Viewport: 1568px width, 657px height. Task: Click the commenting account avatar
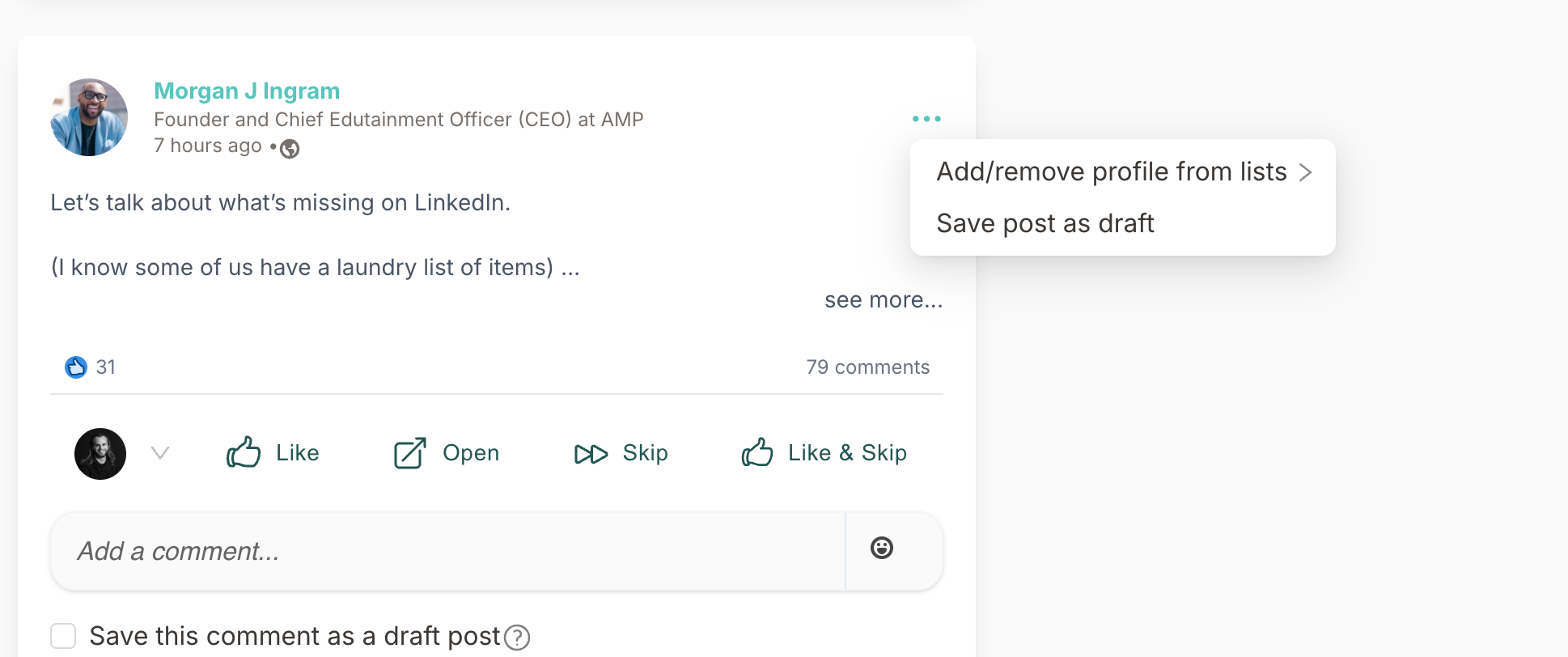pos(100,454)
